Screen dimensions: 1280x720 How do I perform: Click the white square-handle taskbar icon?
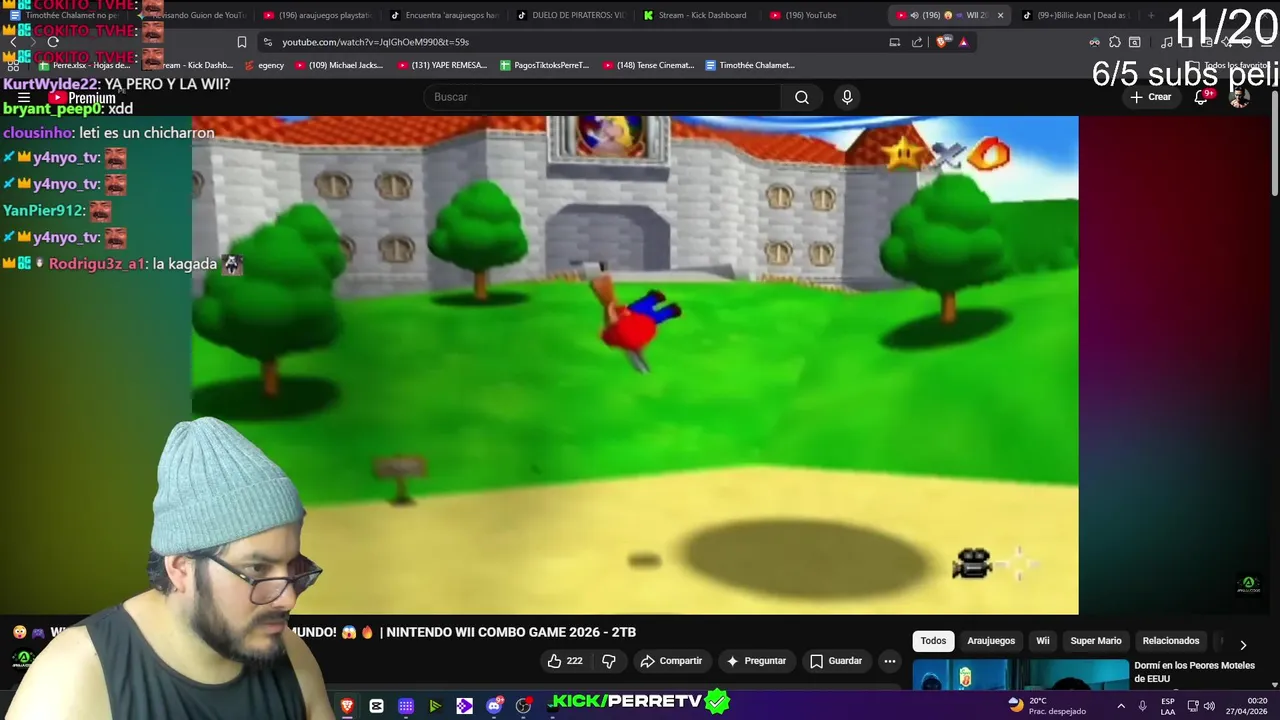(x=376, y=706)
